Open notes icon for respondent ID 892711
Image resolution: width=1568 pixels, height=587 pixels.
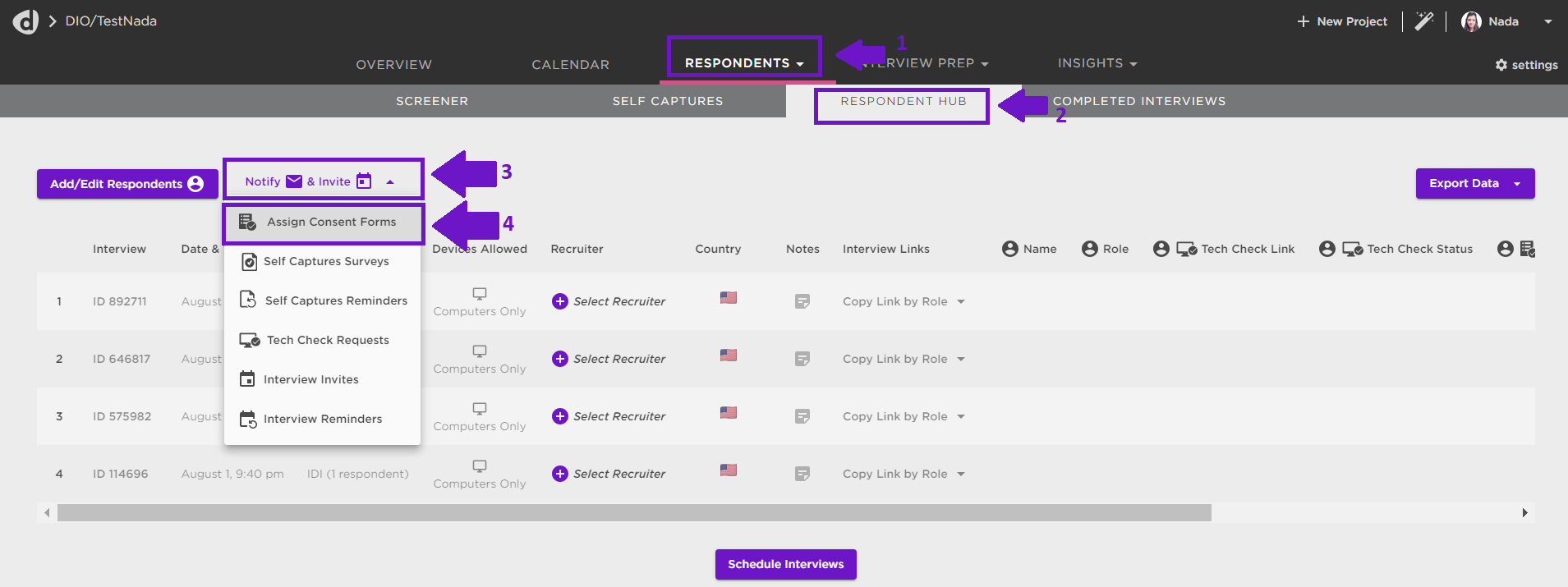[x=802, y=301]
